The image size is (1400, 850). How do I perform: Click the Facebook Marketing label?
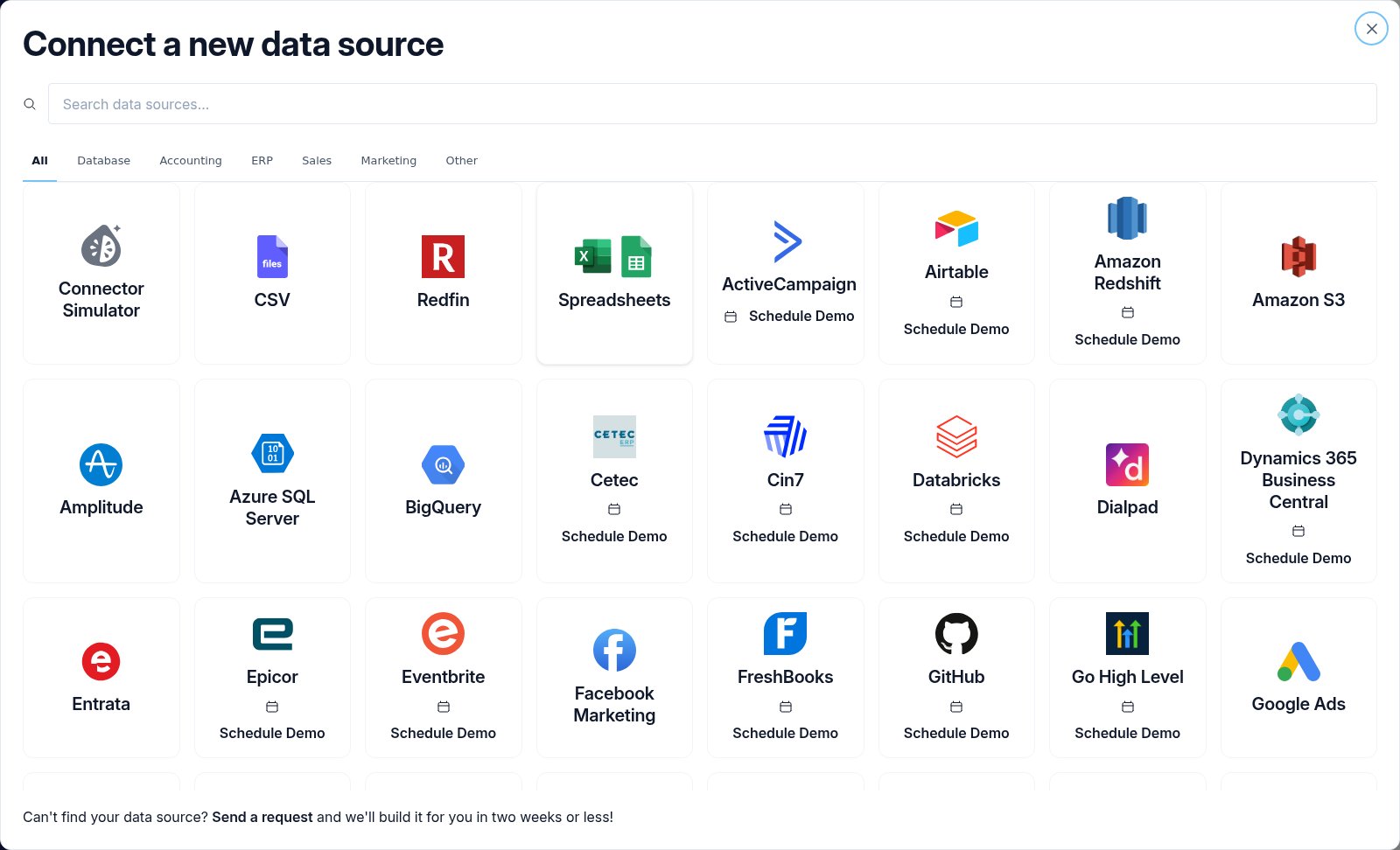coord(614,704)
